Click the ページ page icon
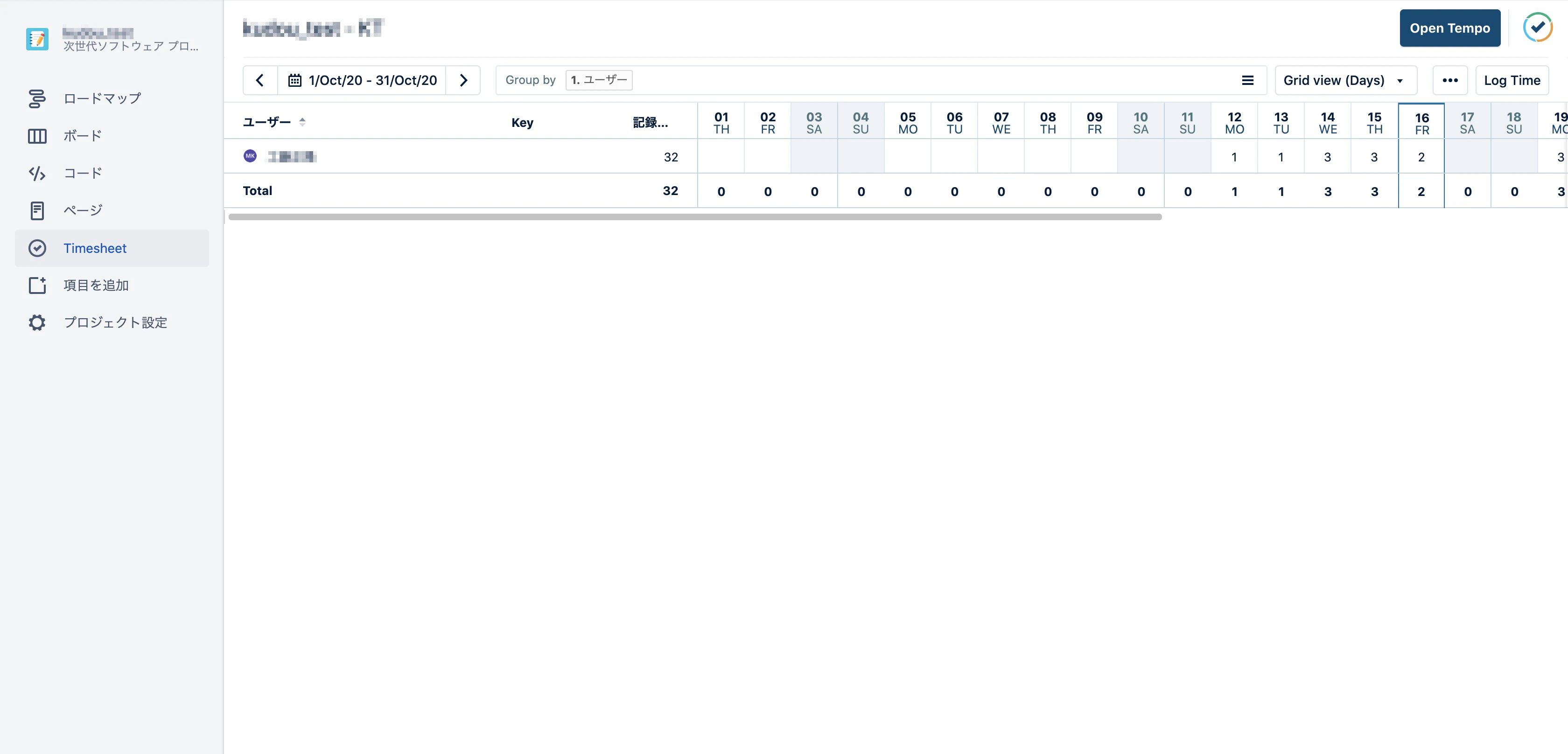 point(37,210)
